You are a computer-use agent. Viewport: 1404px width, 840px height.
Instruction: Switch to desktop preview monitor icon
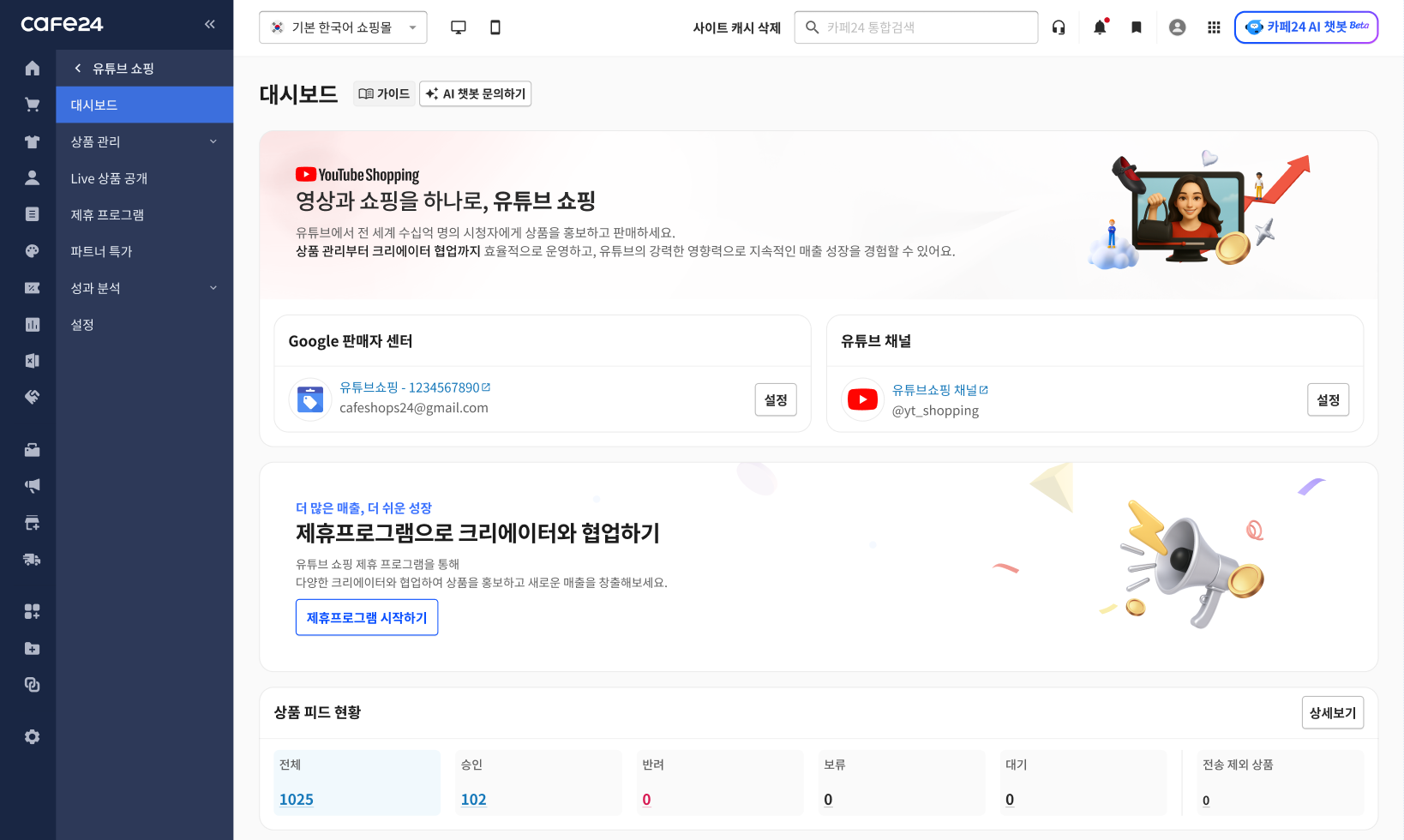(x=459, y=27)
